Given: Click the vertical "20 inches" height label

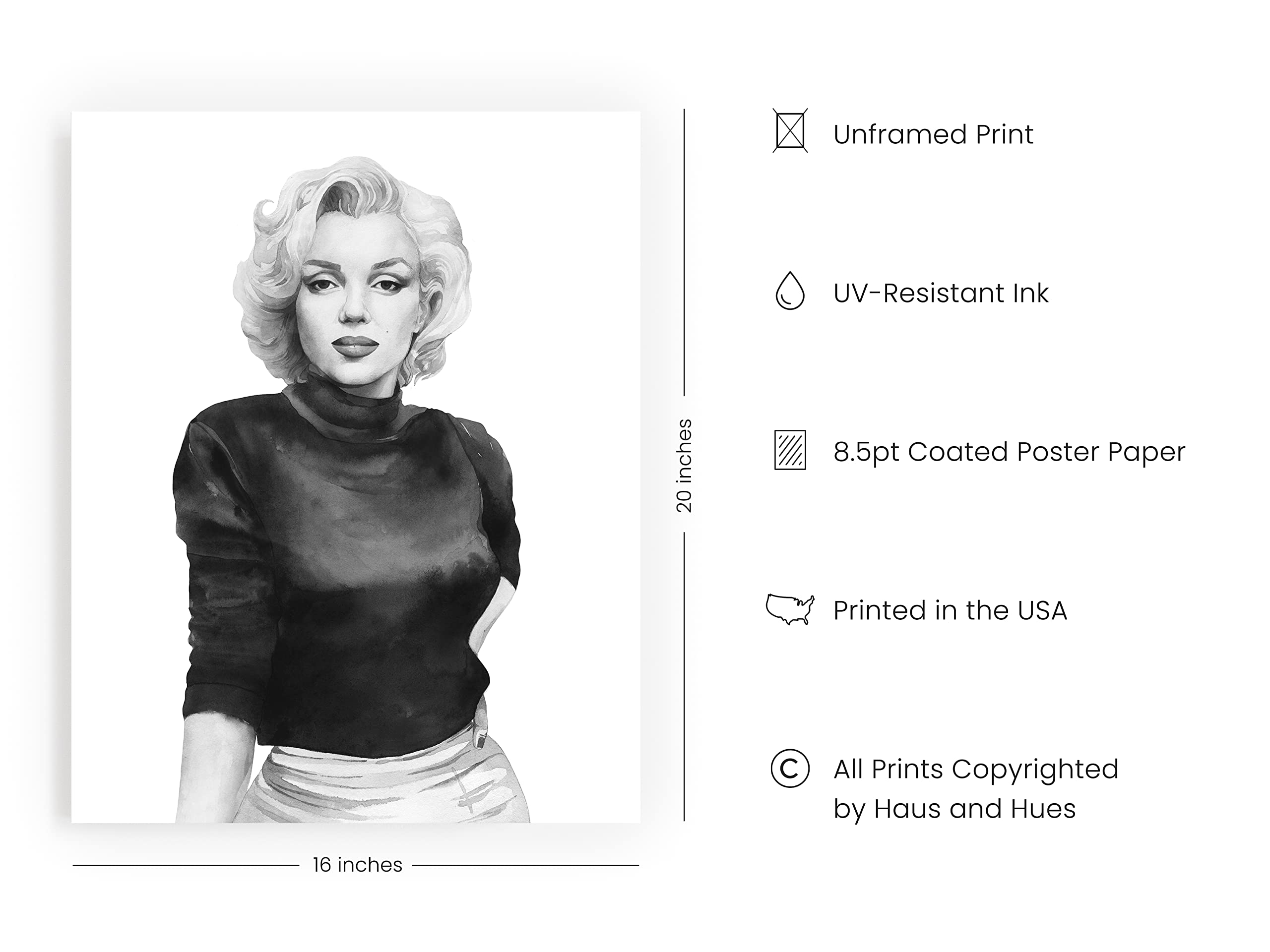Looking at the screenshot, I should coord(684,466).
